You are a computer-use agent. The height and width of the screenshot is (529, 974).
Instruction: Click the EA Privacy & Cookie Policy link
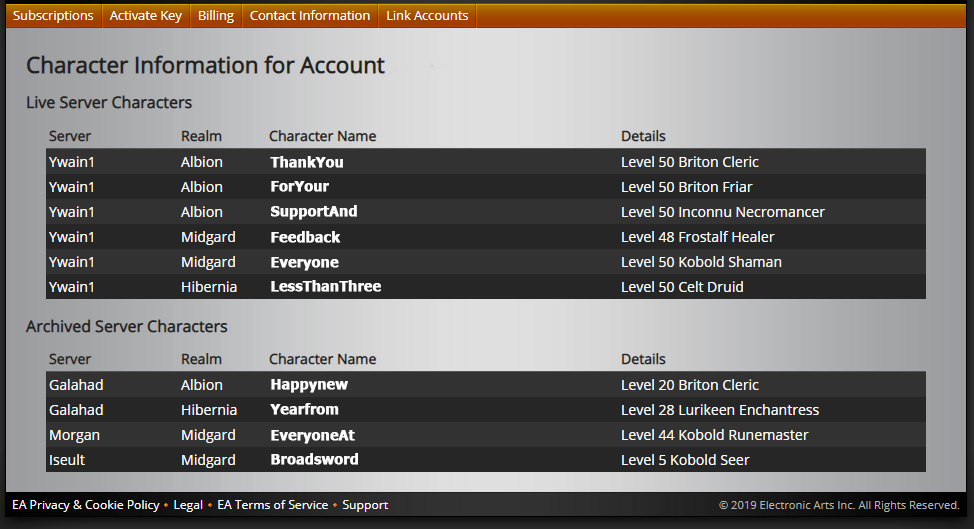click(x=86, y=505)
